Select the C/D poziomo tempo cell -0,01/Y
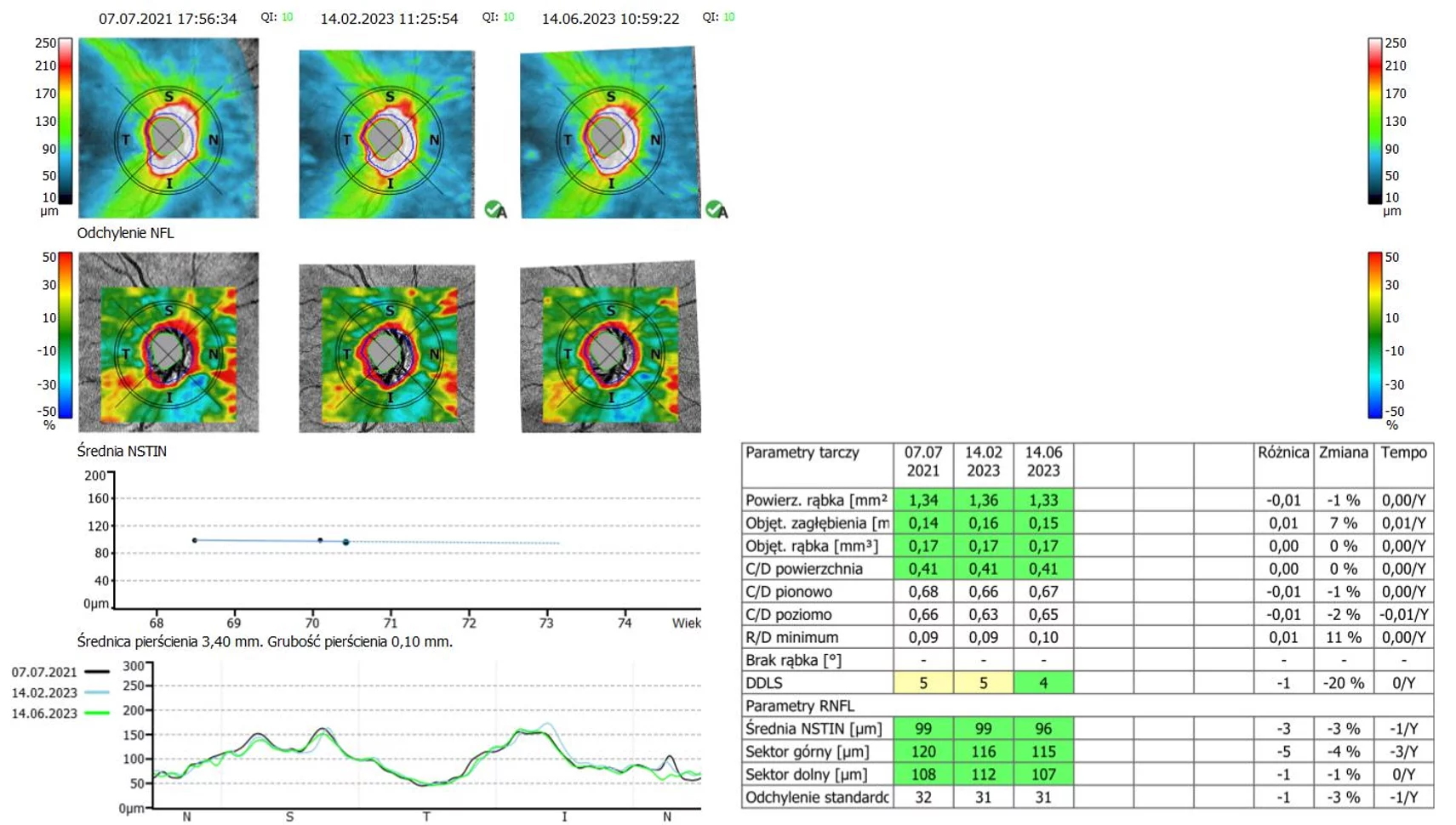The height and width of the screenshot is (825, 1456). pyautogui.click(x=1404, y=614)
